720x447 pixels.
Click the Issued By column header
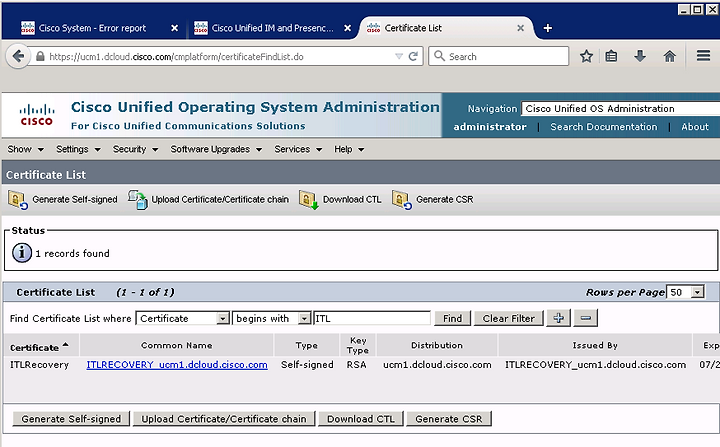pyautogui.click(x=595, y=345)
